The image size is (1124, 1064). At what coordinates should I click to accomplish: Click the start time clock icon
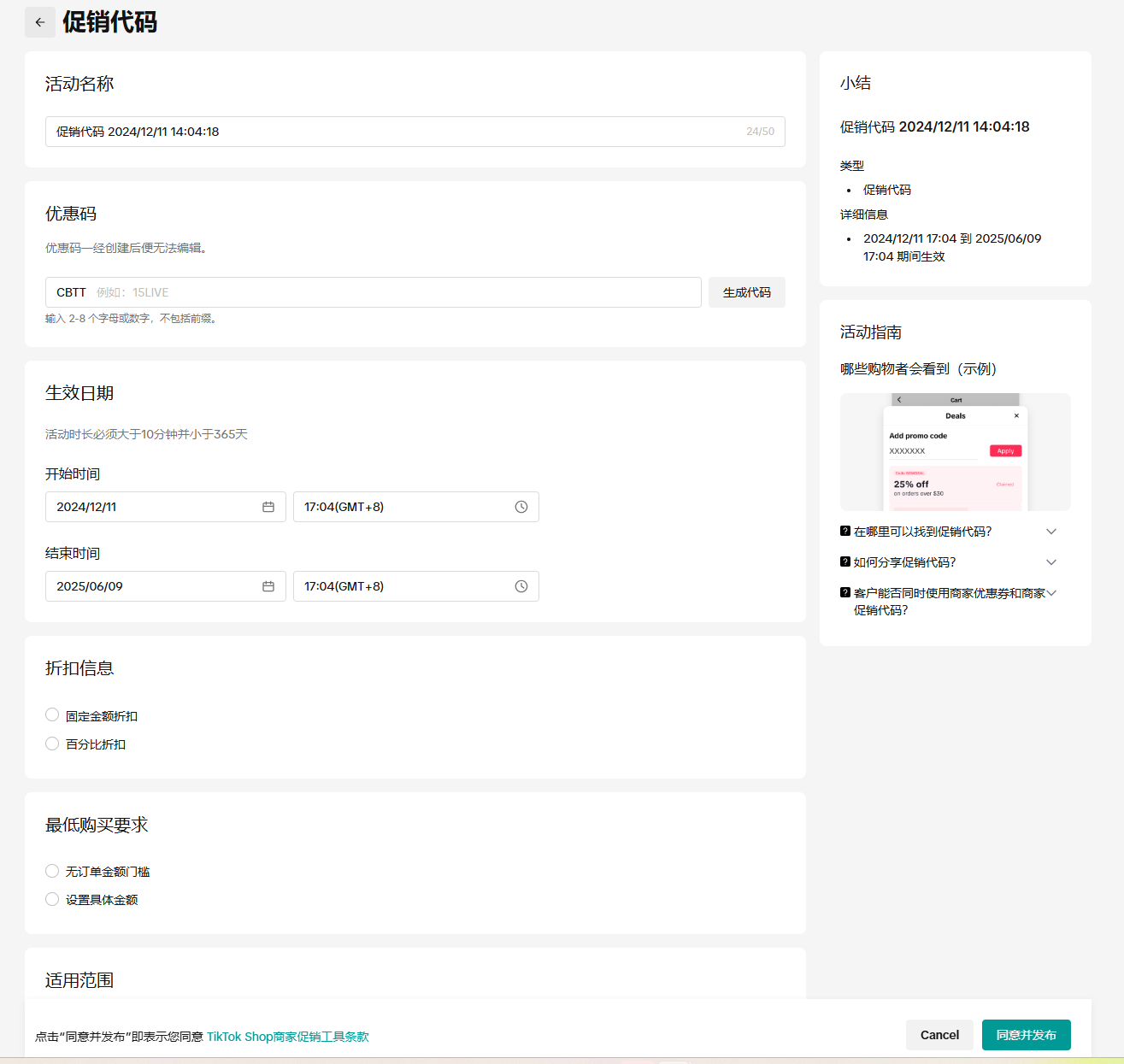[521, 507]
